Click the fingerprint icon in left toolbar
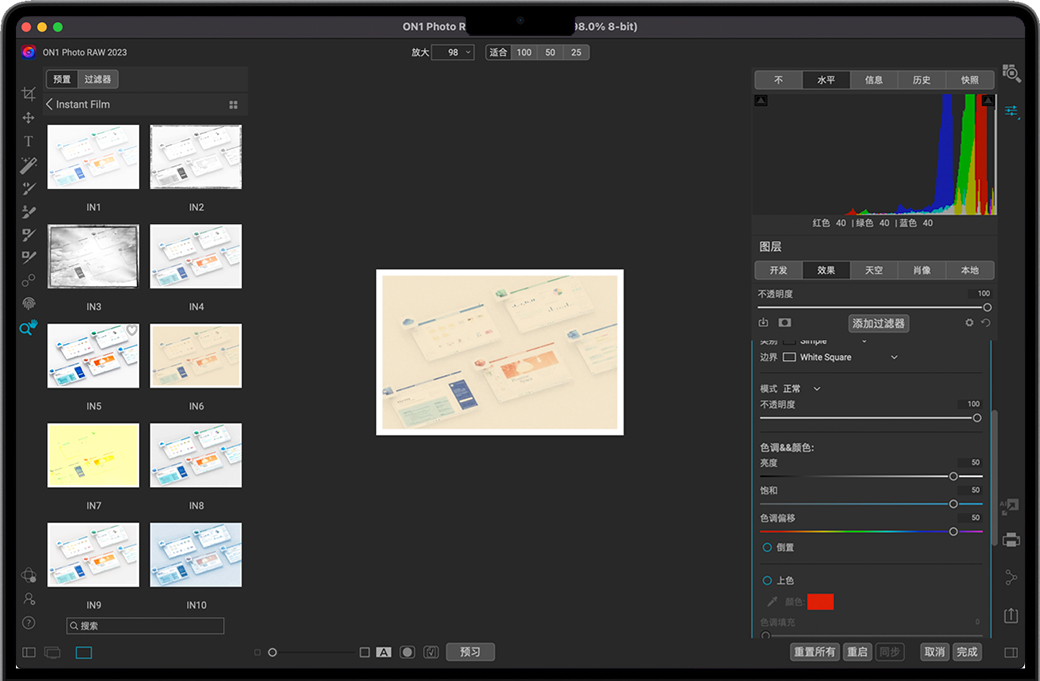1040x681 pixels. pos(28,303)
